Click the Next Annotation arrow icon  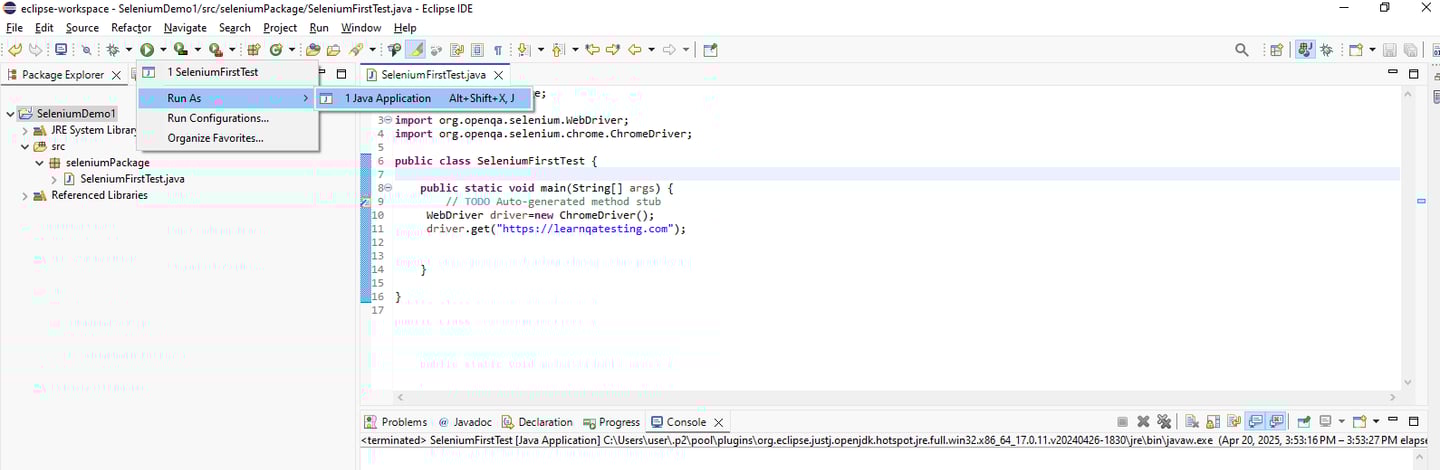(x=523, y=50)
